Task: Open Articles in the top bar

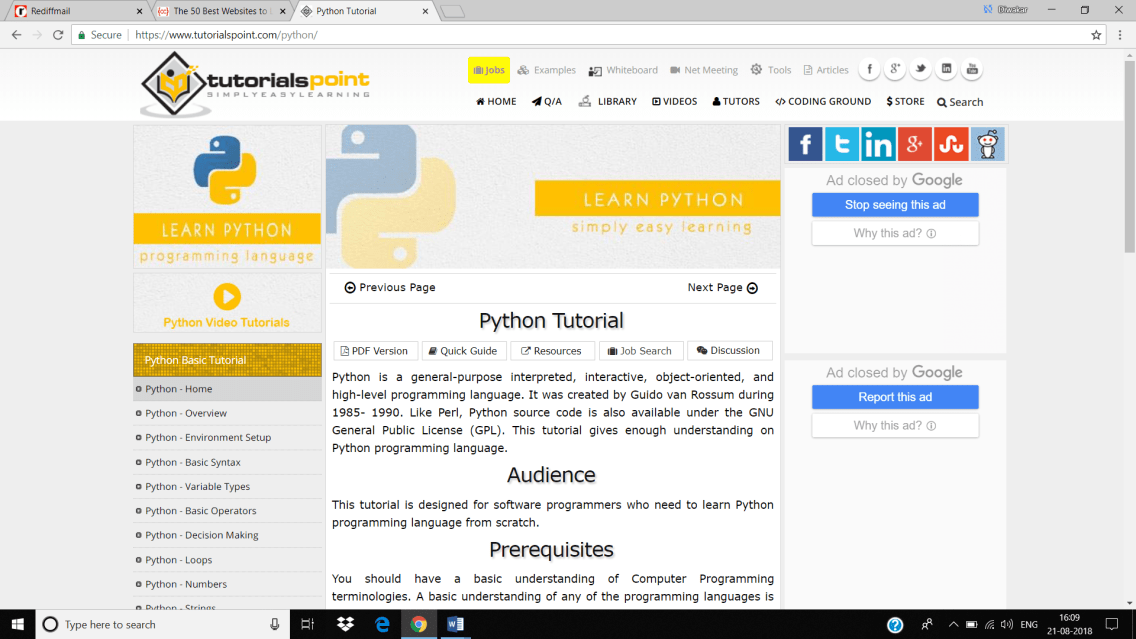Action: 826,70
